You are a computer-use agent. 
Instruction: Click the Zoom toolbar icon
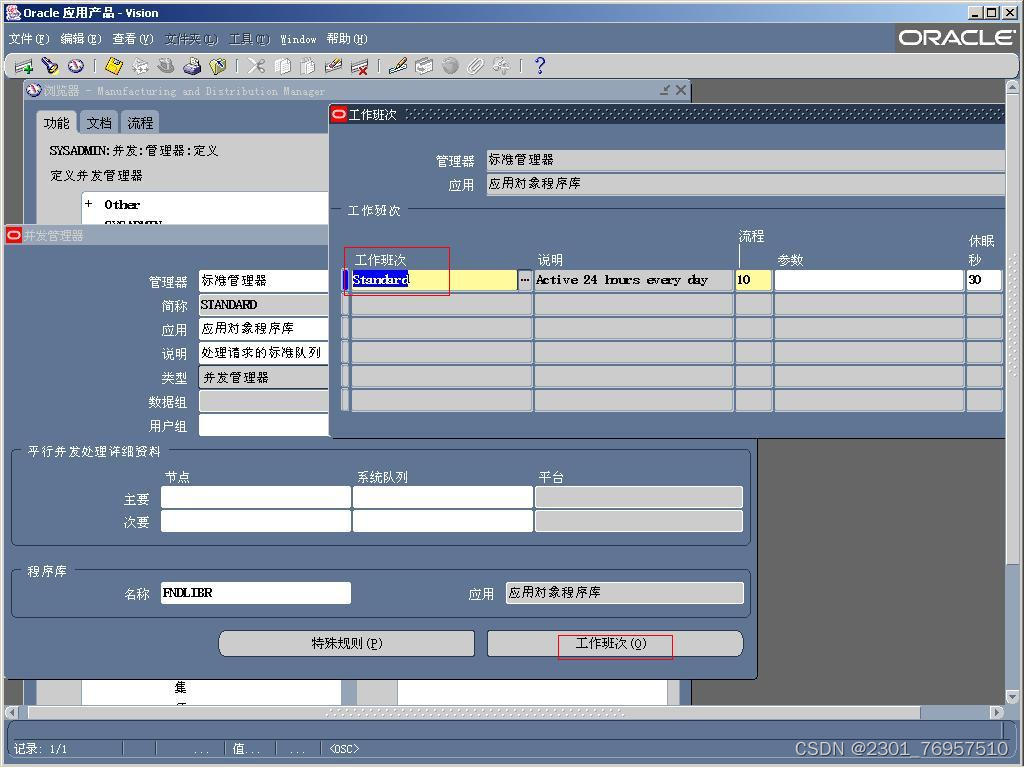tap(424, 66)
